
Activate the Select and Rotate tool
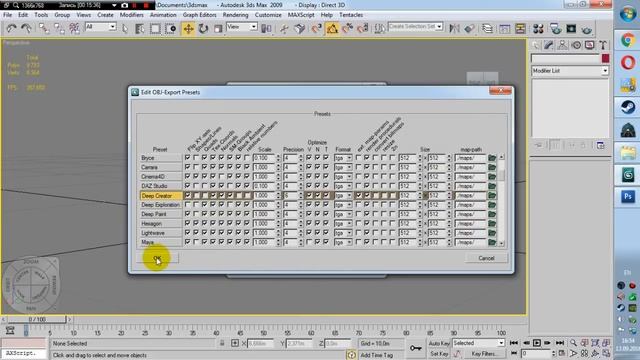[x=203, y=29]
